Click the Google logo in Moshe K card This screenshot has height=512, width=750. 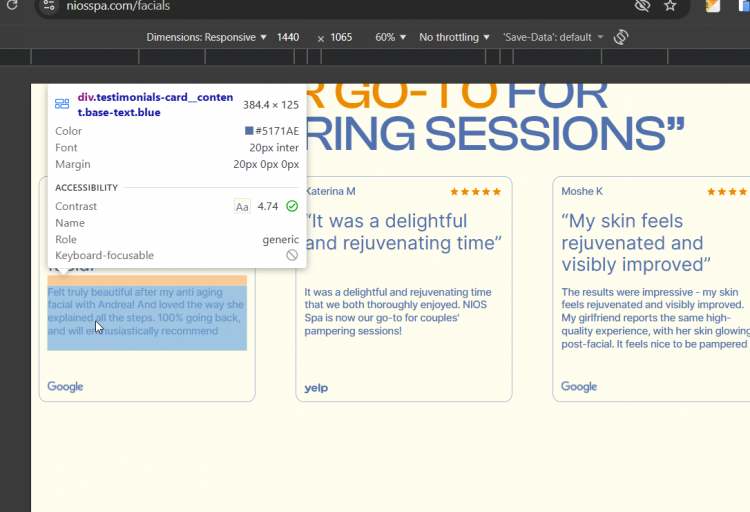pos(579,386)
